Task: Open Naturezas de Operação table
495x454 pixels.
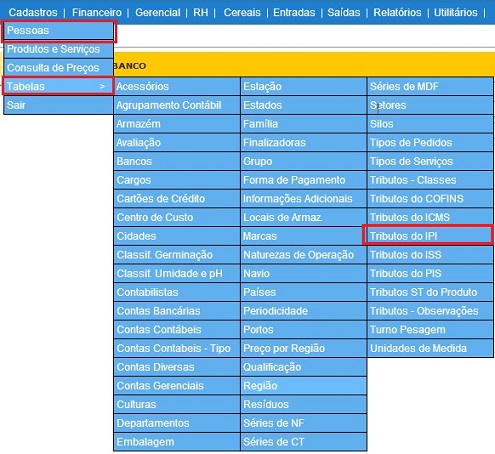Action: tap(303, 255)
